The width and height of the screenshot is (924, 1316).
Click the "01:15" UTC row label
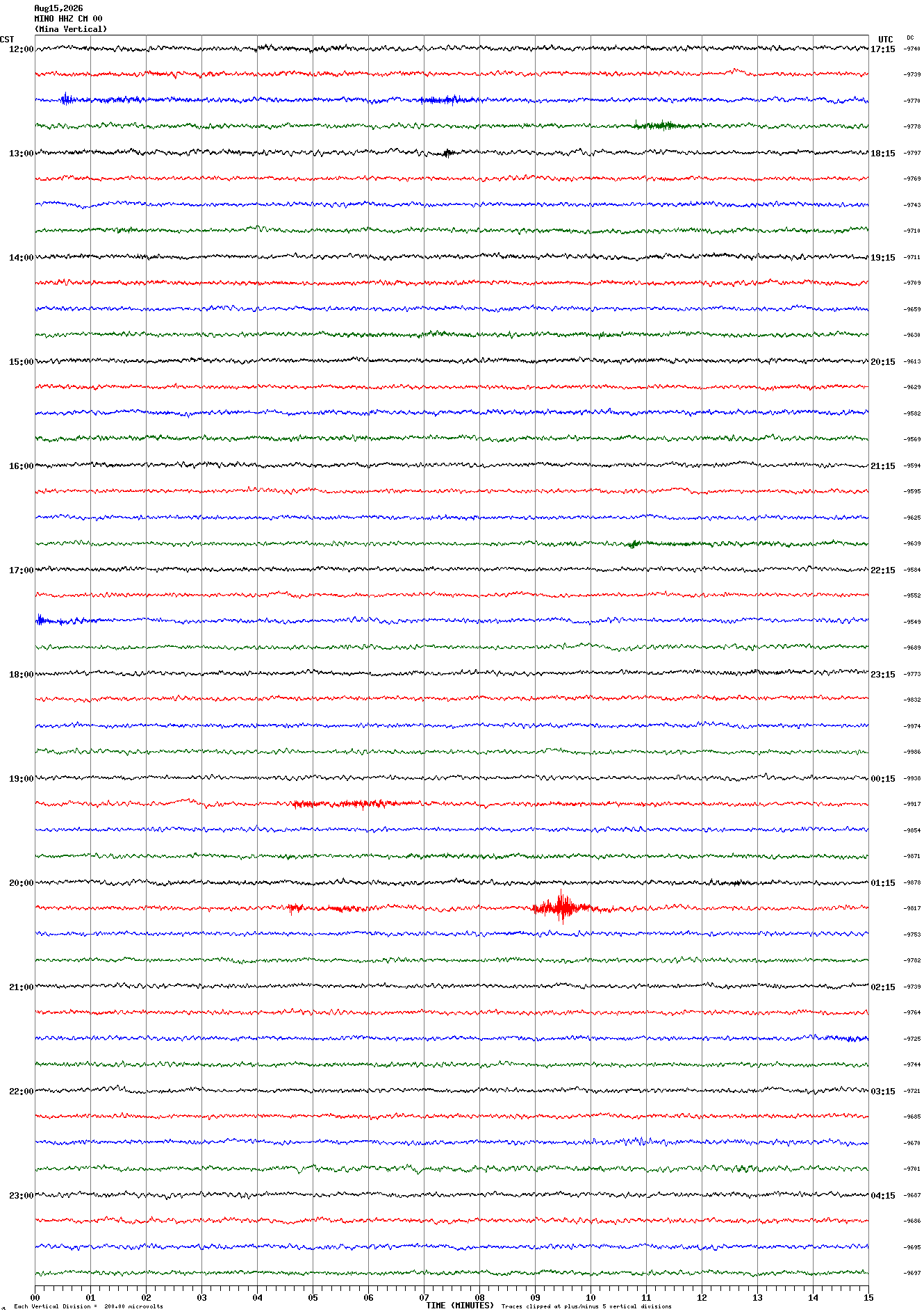pos(883,883)
